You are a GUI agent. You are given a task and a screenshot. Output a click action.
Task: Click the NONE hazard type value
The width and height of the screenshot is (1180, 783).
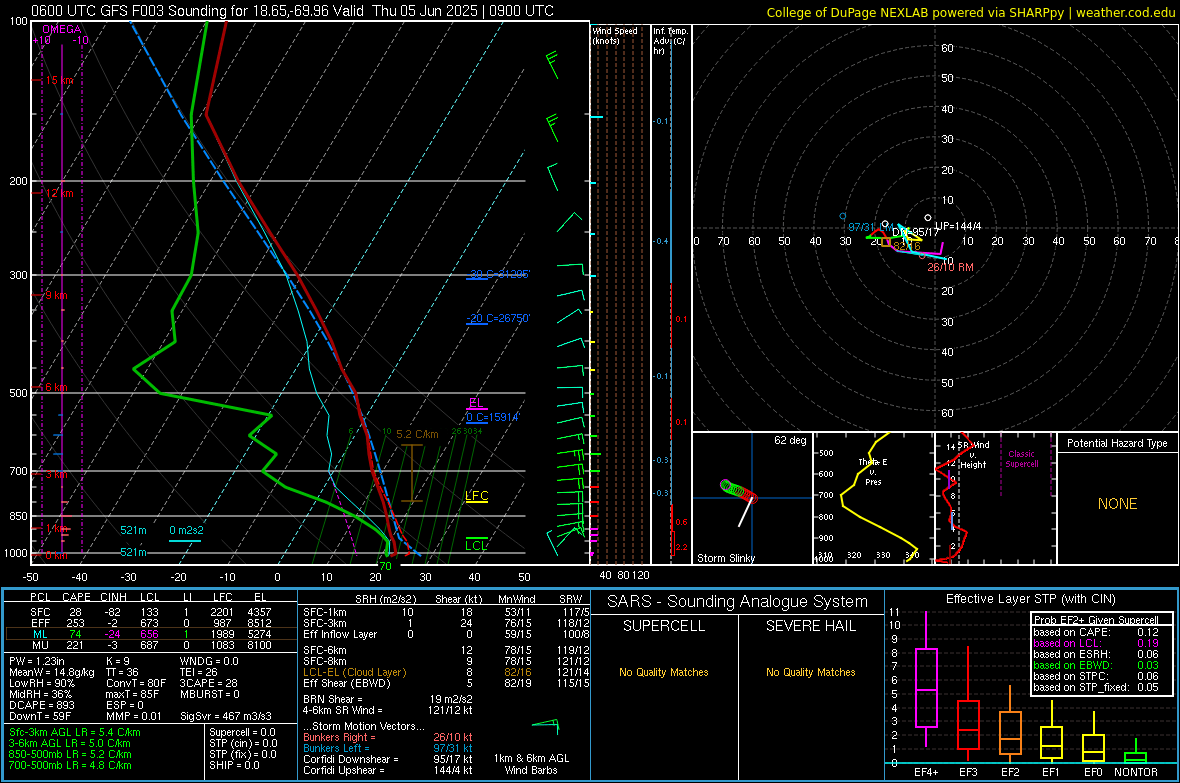[1118, 504]
